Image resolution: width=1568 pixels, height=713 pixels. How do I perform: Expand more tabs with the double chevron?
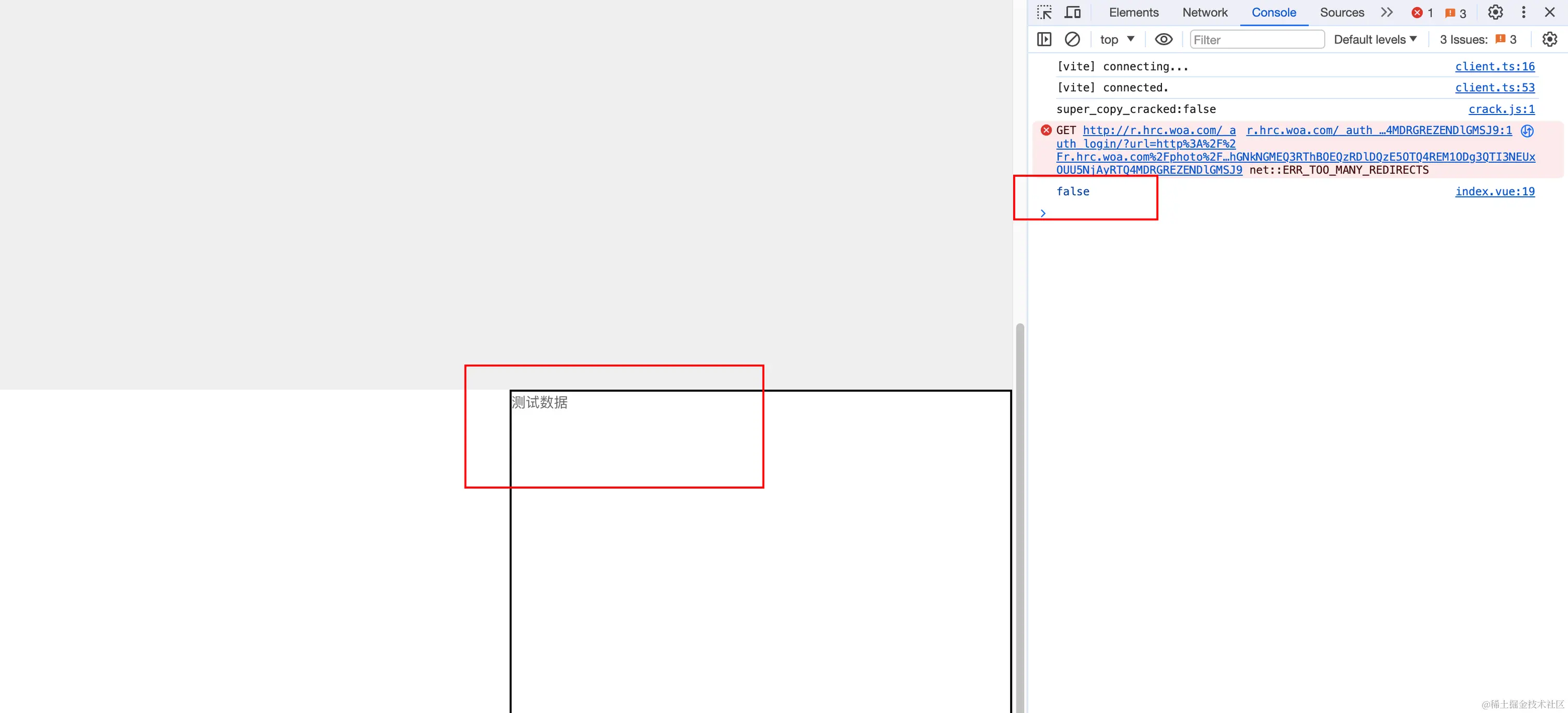point(1387,12)
